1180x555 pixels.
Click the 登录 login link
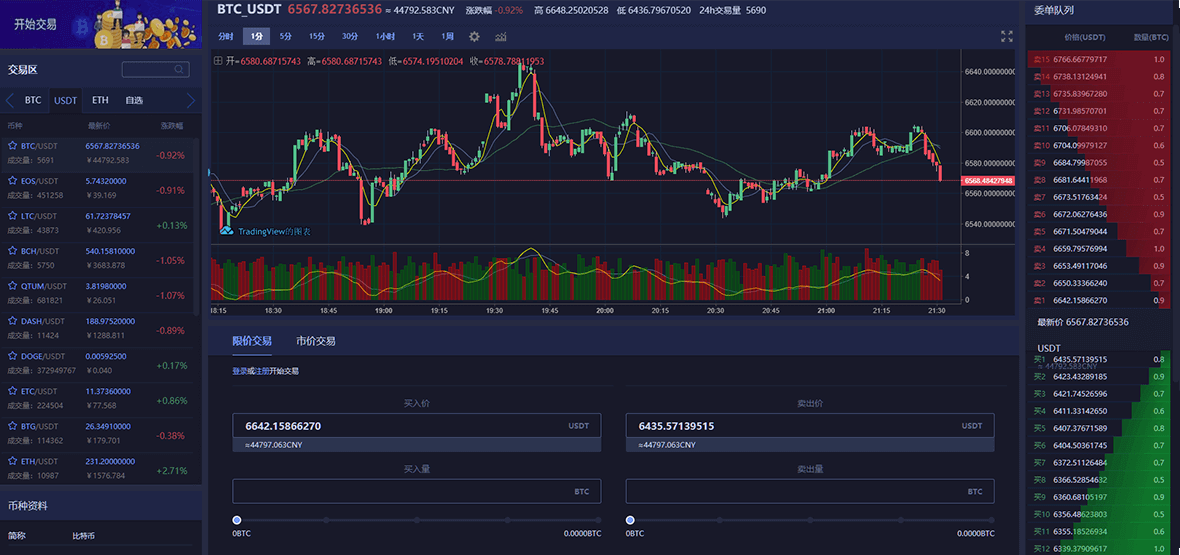point(240,371)
